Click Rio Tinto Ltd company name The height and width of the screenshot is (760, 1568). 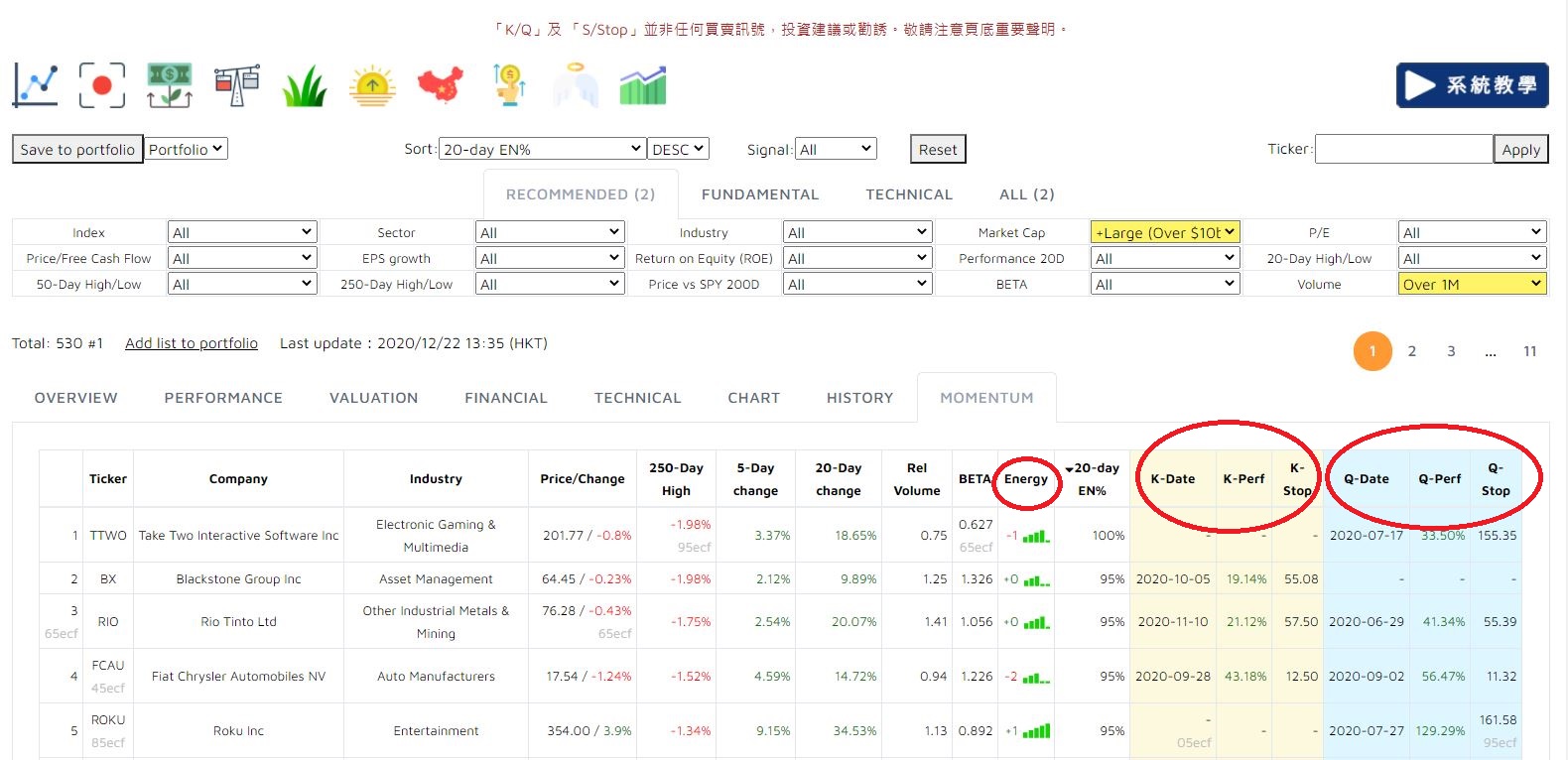238,622
